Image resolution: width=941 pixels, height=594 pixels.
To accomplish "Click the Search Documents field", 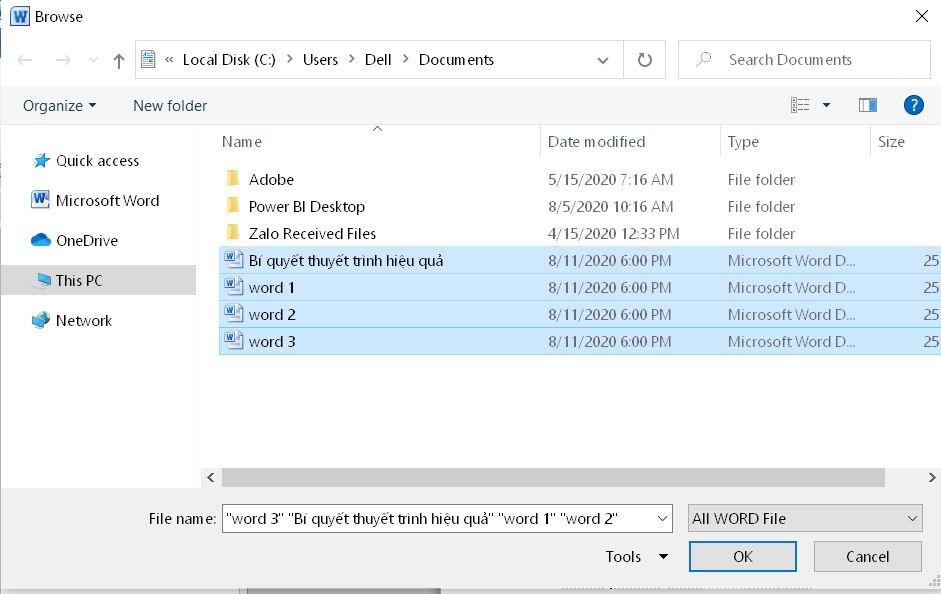I will pos(804,60).
